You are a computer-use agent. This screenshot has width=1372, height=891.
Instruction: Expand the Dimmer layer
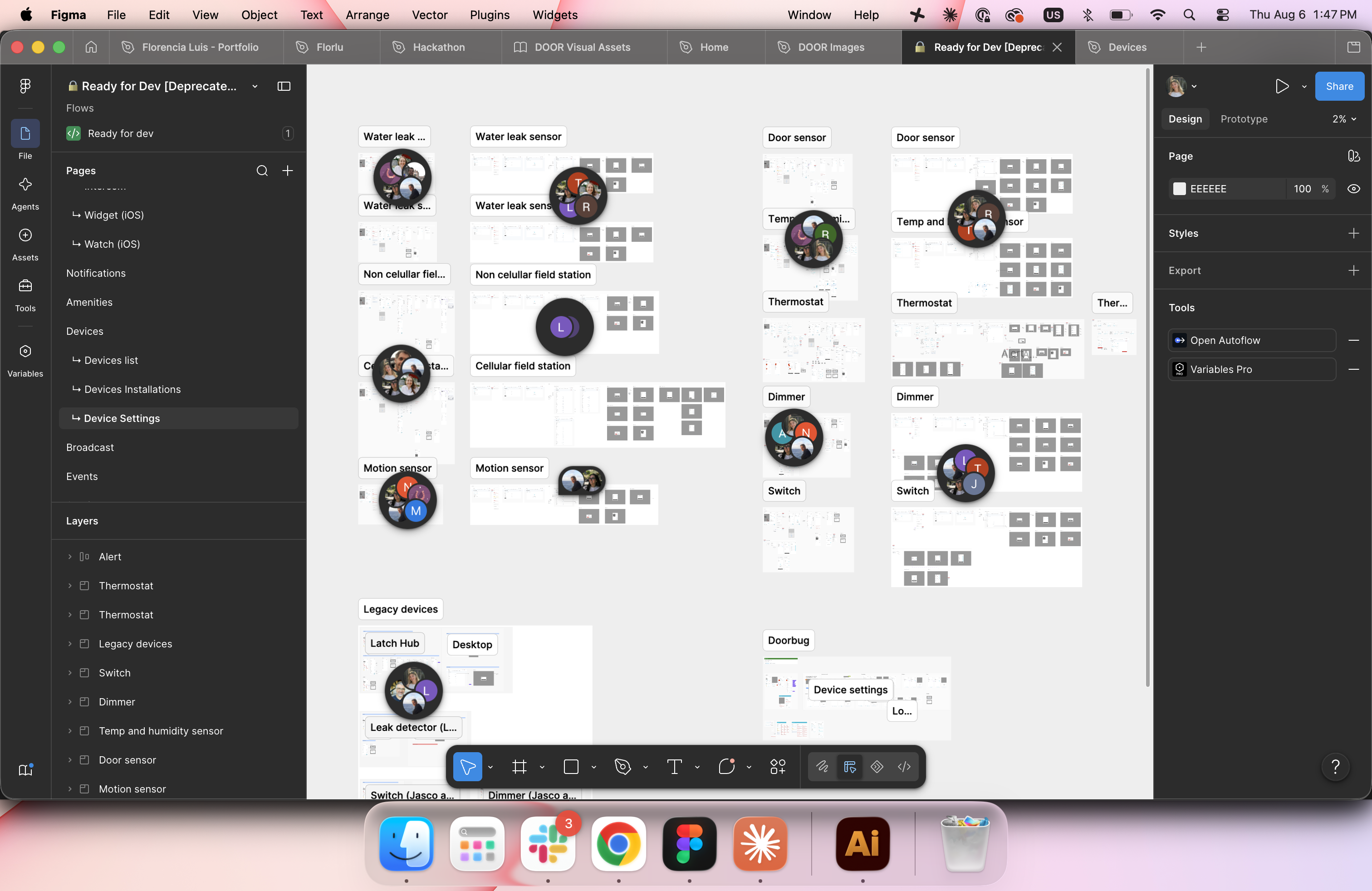tap(70, 702)
